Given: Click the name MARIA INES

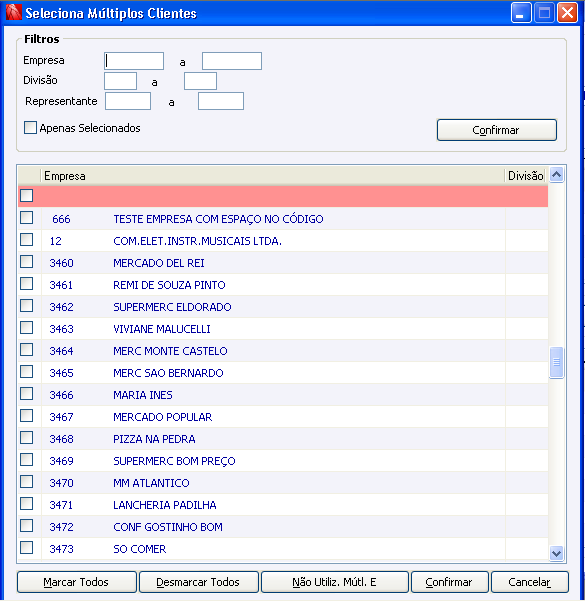Looking at the screenshot, I should pyautogui.click(x=143, y=395).
